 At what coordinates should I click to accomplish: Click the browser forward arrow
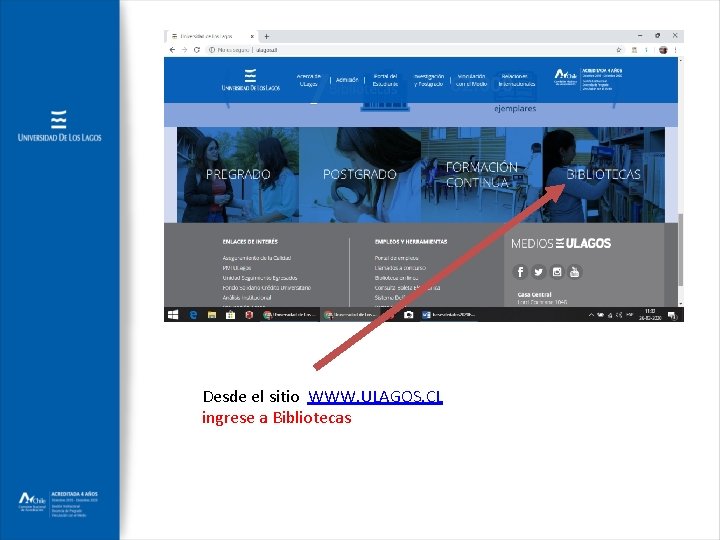coord(184,50)
